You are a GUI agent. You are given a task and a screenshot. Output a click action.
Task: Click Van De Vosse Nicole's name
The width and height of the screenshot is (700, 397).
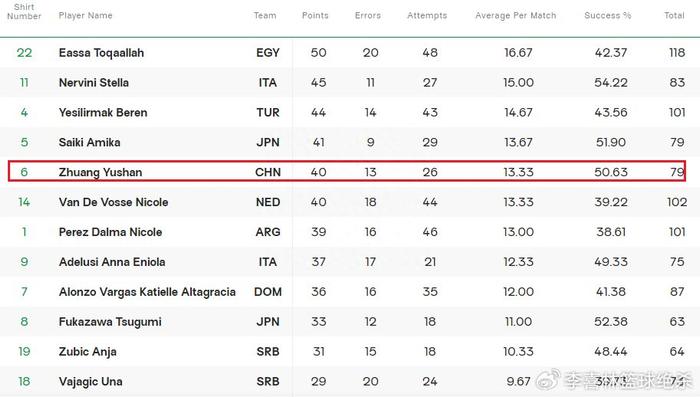[x=113, y=202]
